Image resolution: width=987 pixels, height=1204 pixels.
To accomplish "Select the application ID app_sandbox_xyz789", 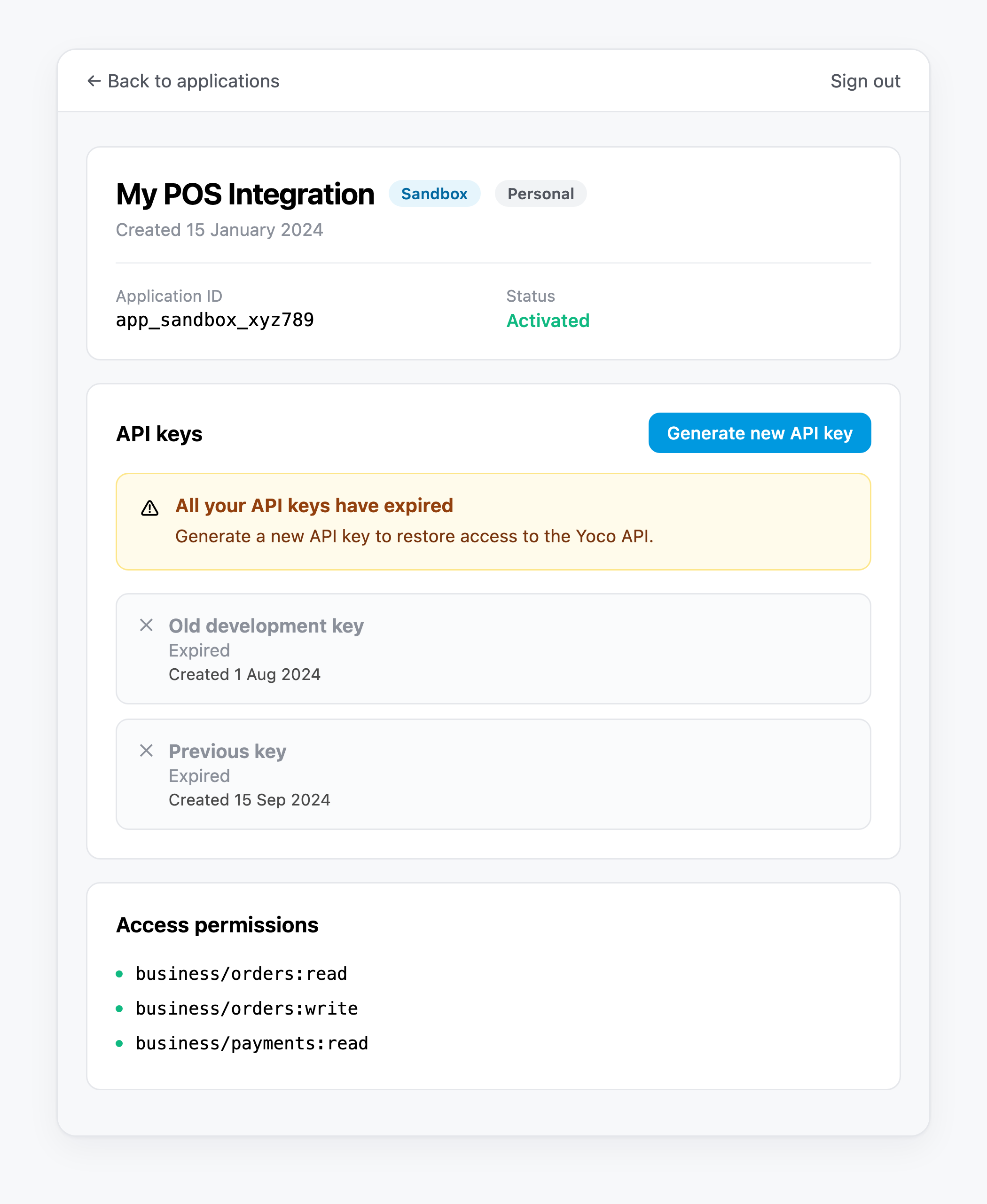I will click(215, 320).
